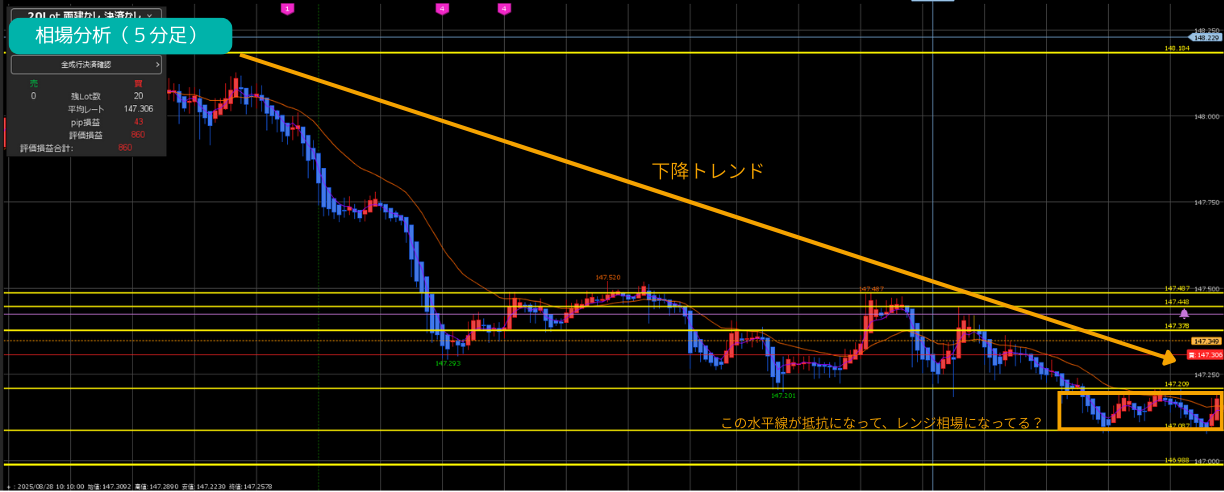Click the pip損益 value 43
Viewport: 1224px width, 492px height.
tap(138, 121)
